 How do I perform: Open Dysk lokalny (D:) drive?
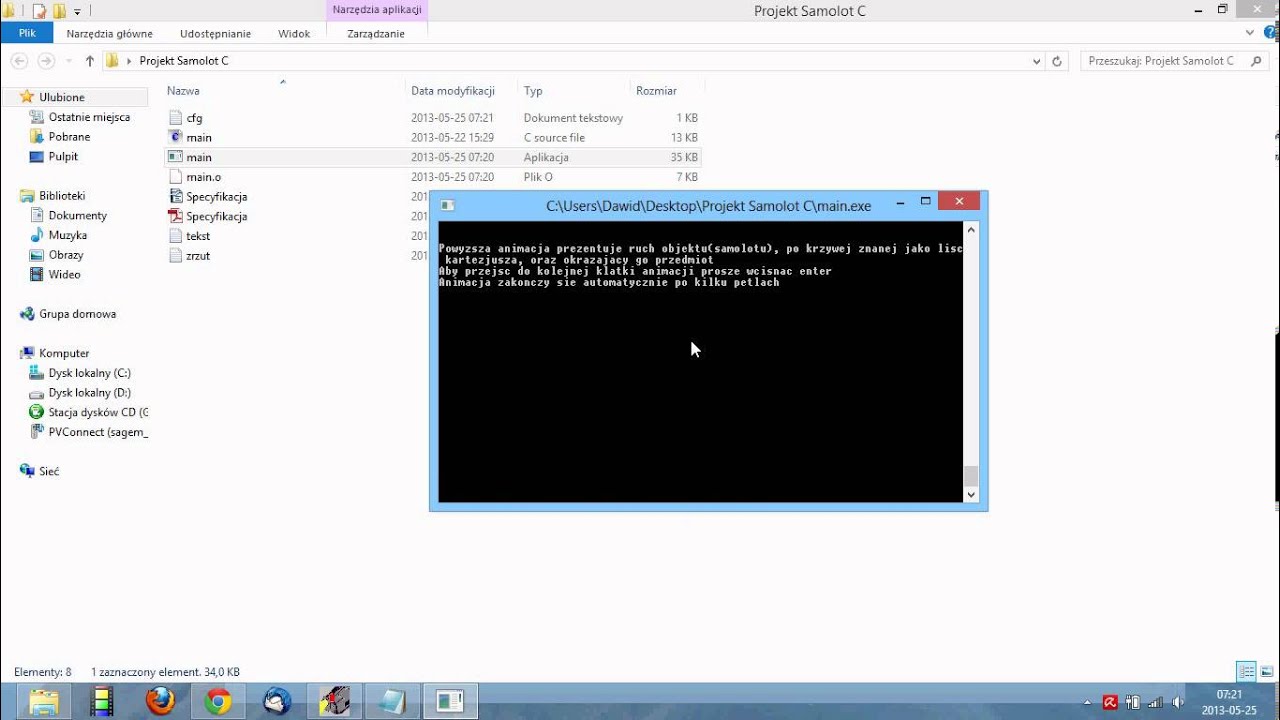click(x=89, y=393)
